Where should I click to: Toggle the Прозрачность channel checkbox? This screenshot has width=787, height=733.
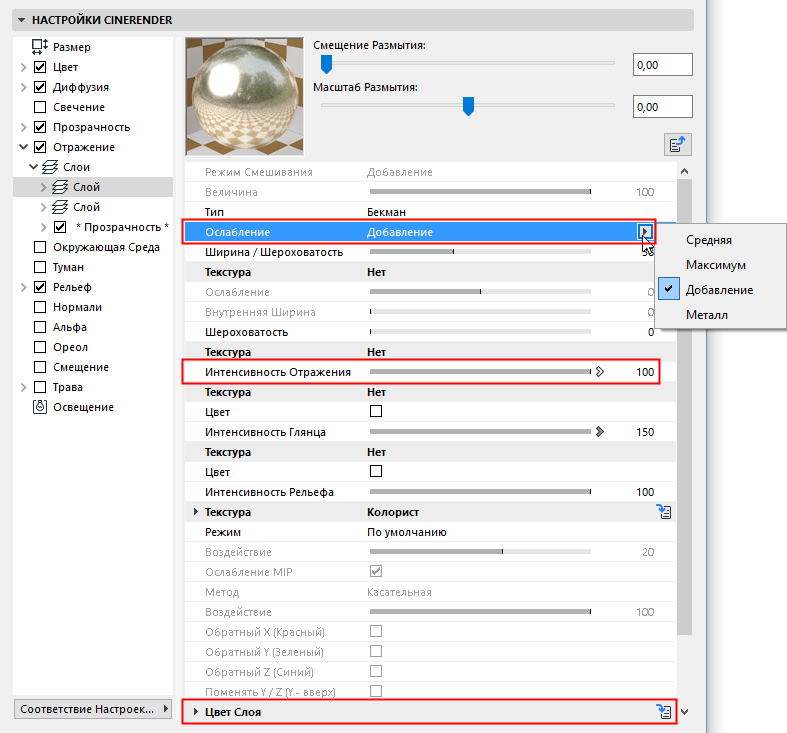(x=40, y=127)
